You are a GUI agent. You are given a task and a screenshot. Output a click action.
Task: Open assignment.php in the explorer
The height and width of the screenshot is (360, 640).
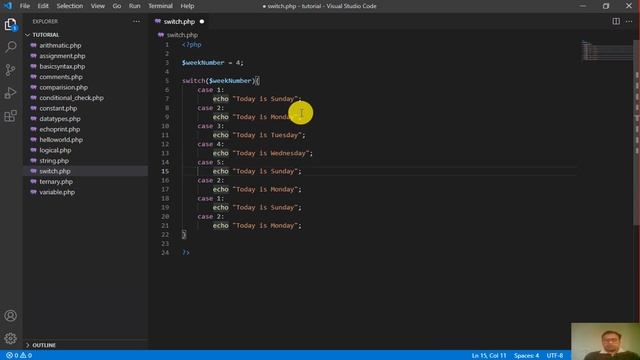coord(62,56)
